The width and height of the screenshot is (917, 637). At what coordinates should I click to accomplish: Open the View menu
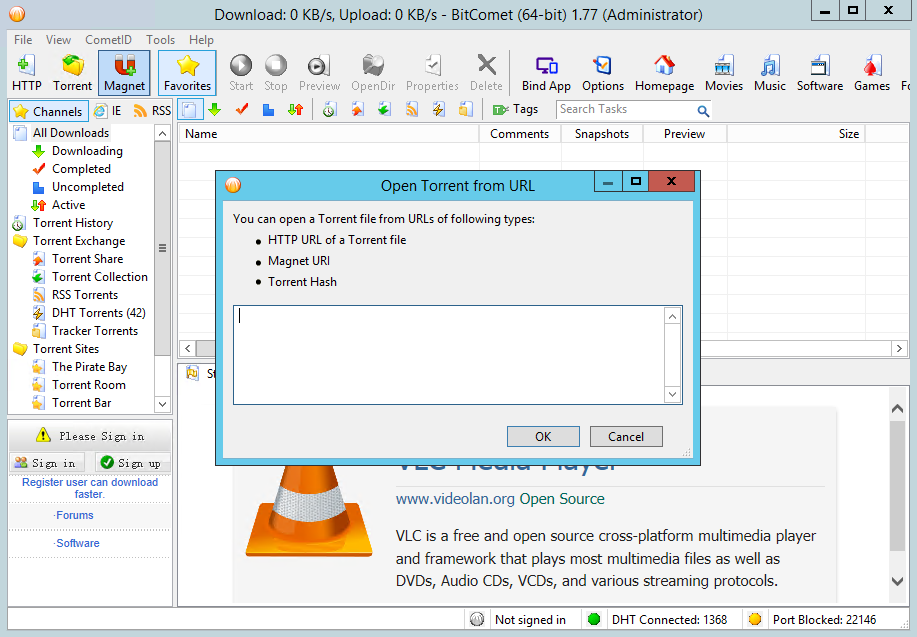coord(58,40)
